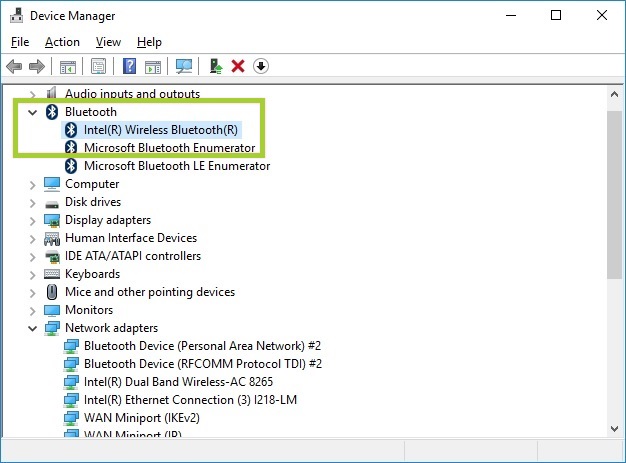Select Intel(R) Ethernet Connection (3) I218-LM
The width and height of the screenshot is (626, 463).
pyautogui.click(x=190, y=400)
